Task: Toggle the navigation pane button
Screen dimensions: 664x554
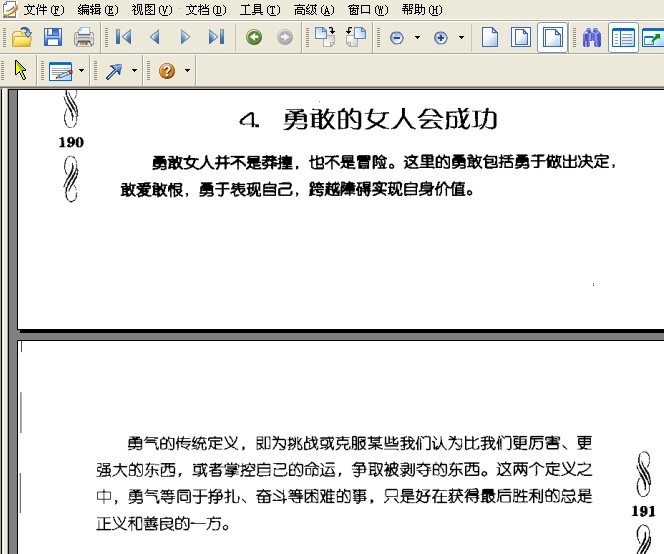Action: 623,38
